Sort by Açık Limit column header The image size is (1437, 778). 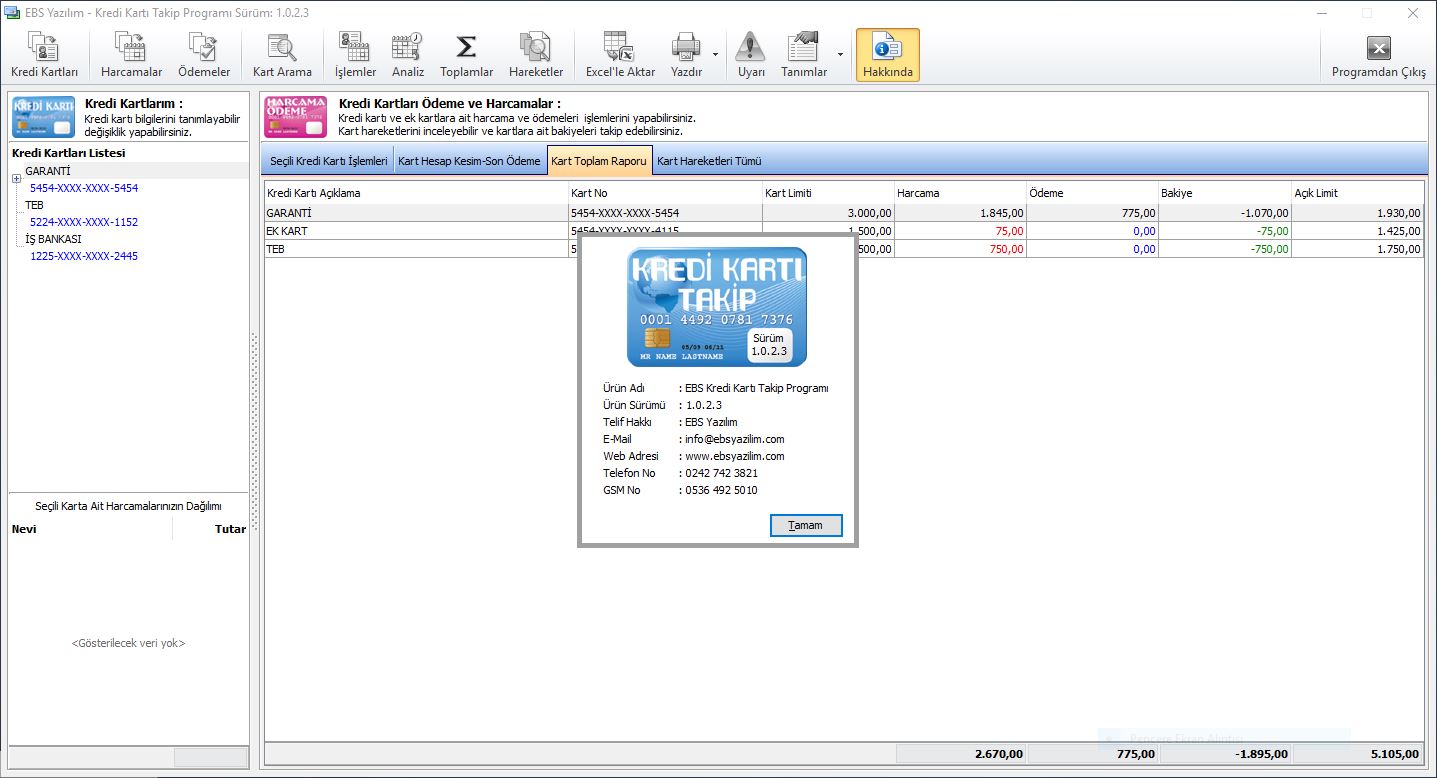tap(1357, 193)
